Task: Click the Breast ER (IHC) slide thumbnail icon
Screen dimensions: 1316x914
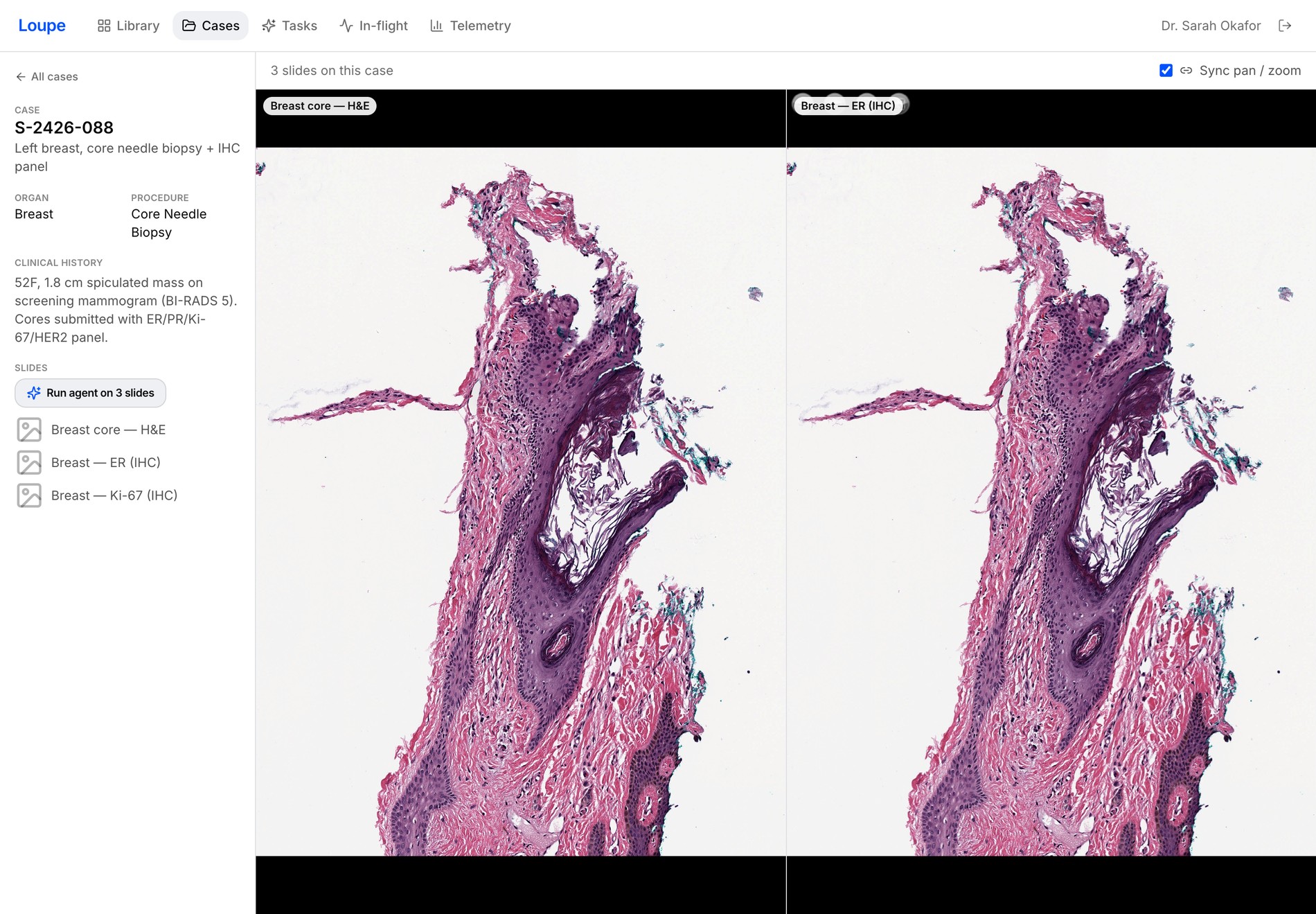Action: coord(29,462)
